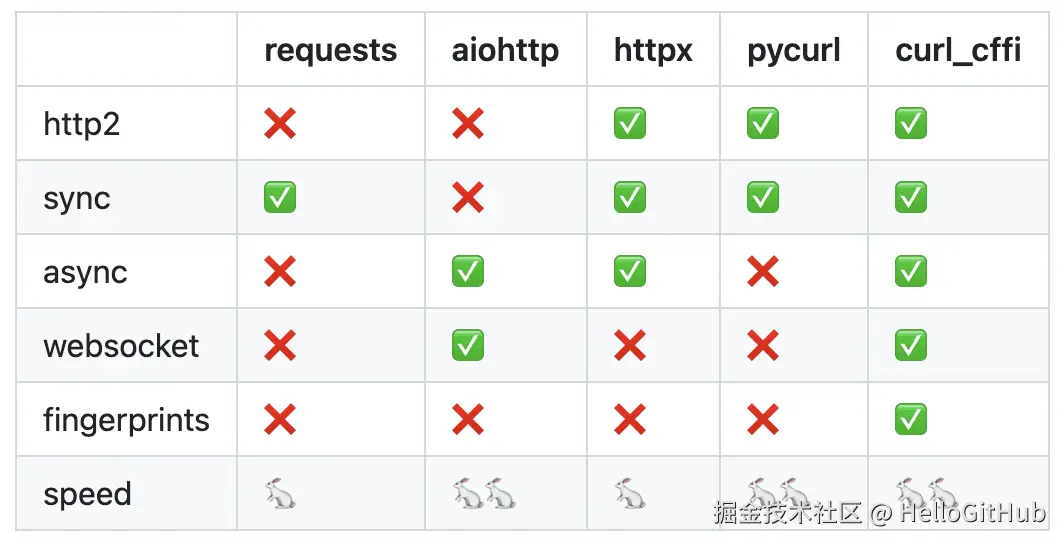Click the green check for pycurl http2
Image resolution: width=1064 pixels, height=544 pixels.
[763, 124]
